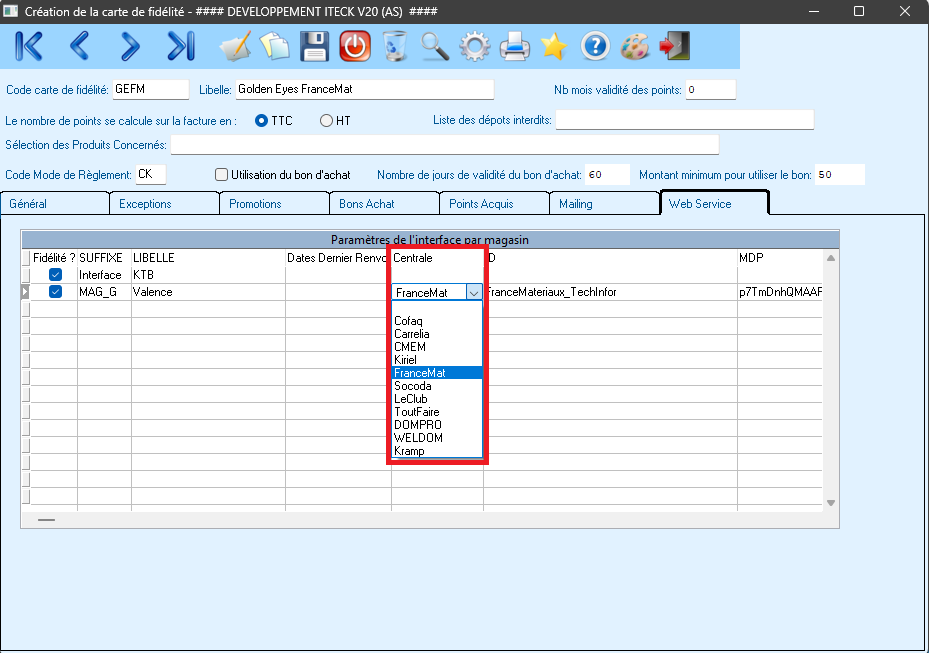Click the floppy disk save icon

tap(315, 46)
